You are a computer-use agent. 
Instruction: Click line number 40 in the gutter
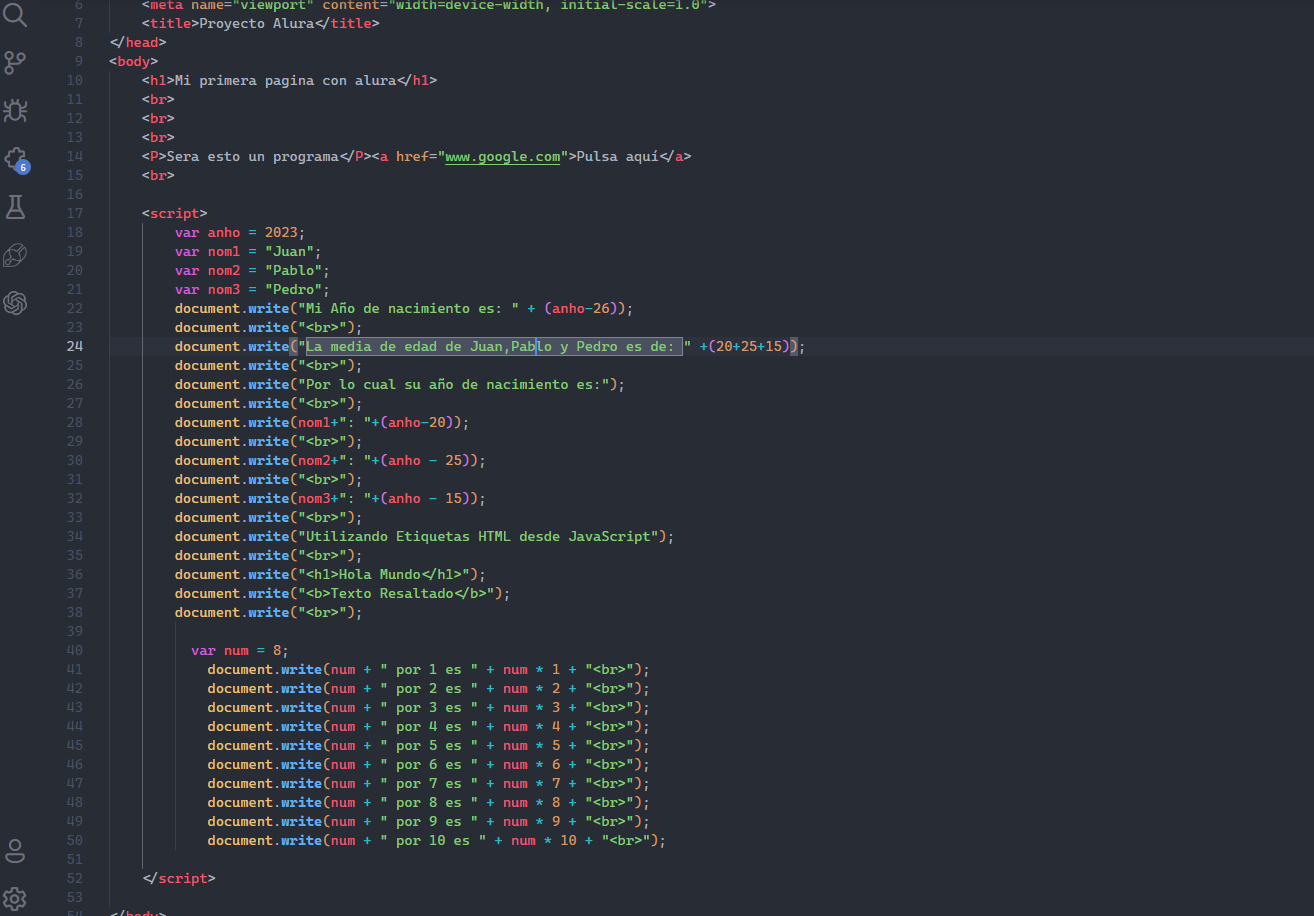click(x=75, y=650)
